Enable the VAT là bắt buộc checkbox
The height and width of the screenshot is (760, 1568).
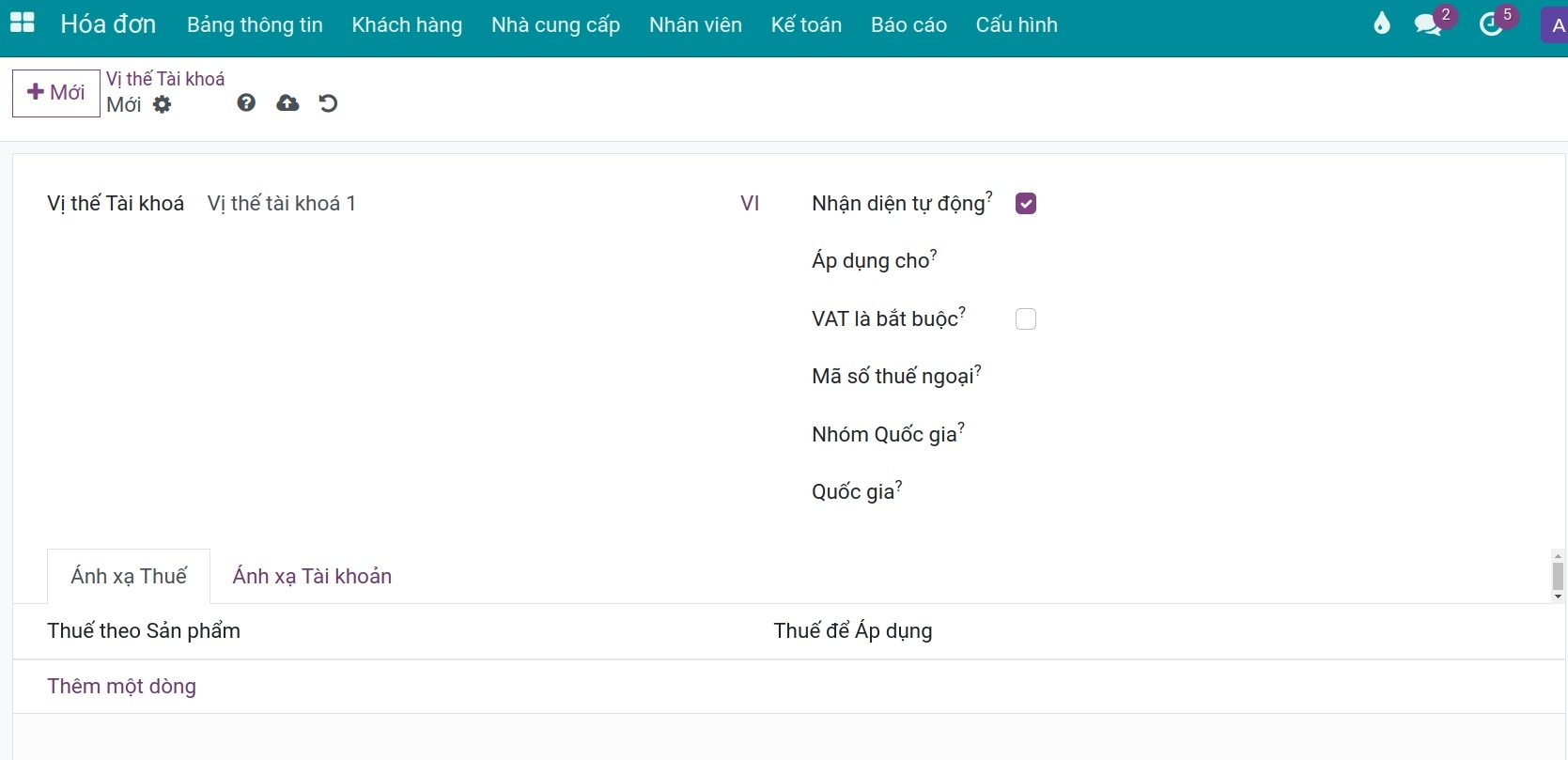point(1026,319)
